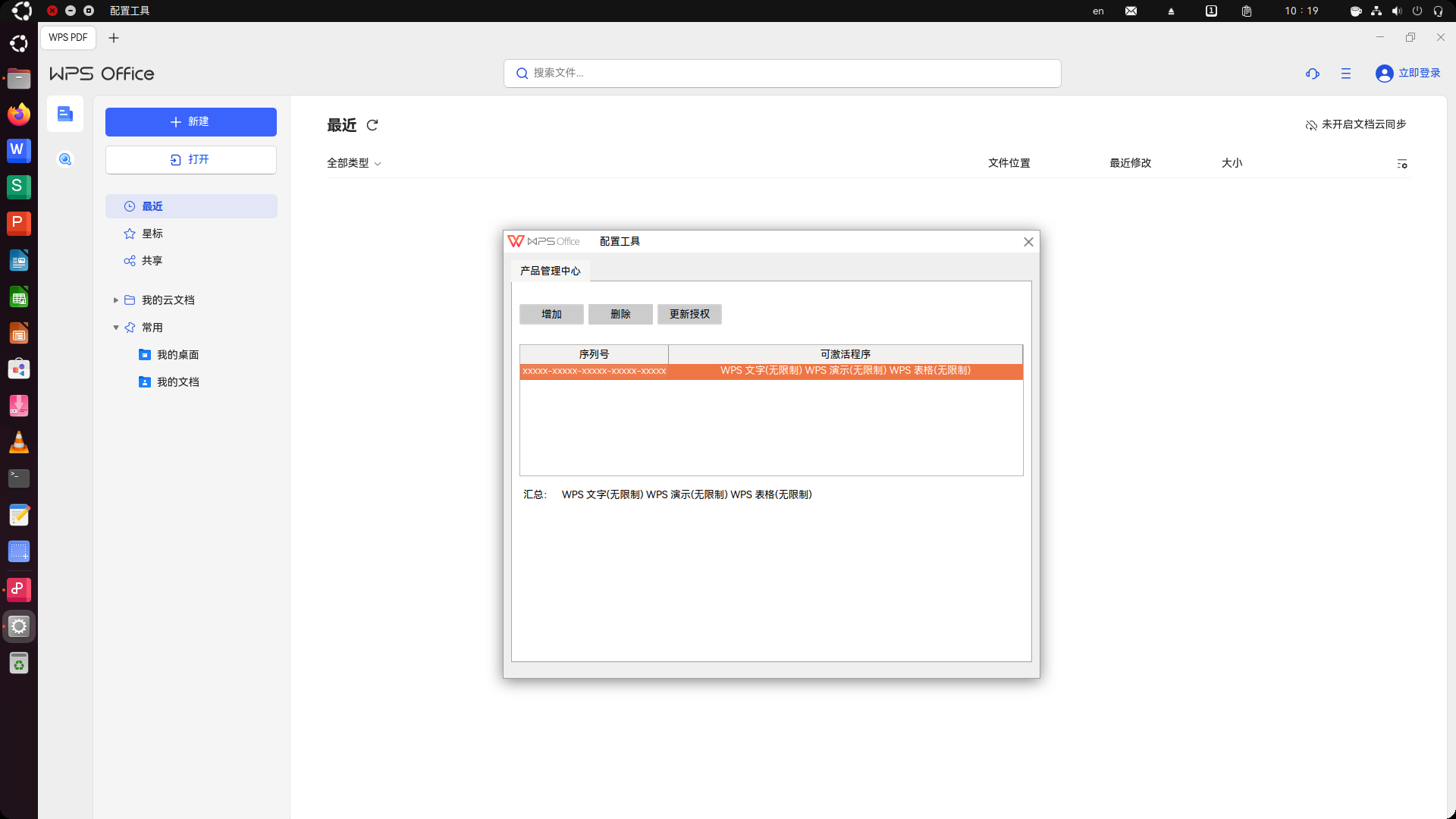Open WPS Spreadsheets from the dock
Viewport: 1456px width, 819px height.
(x=19, y=187)
